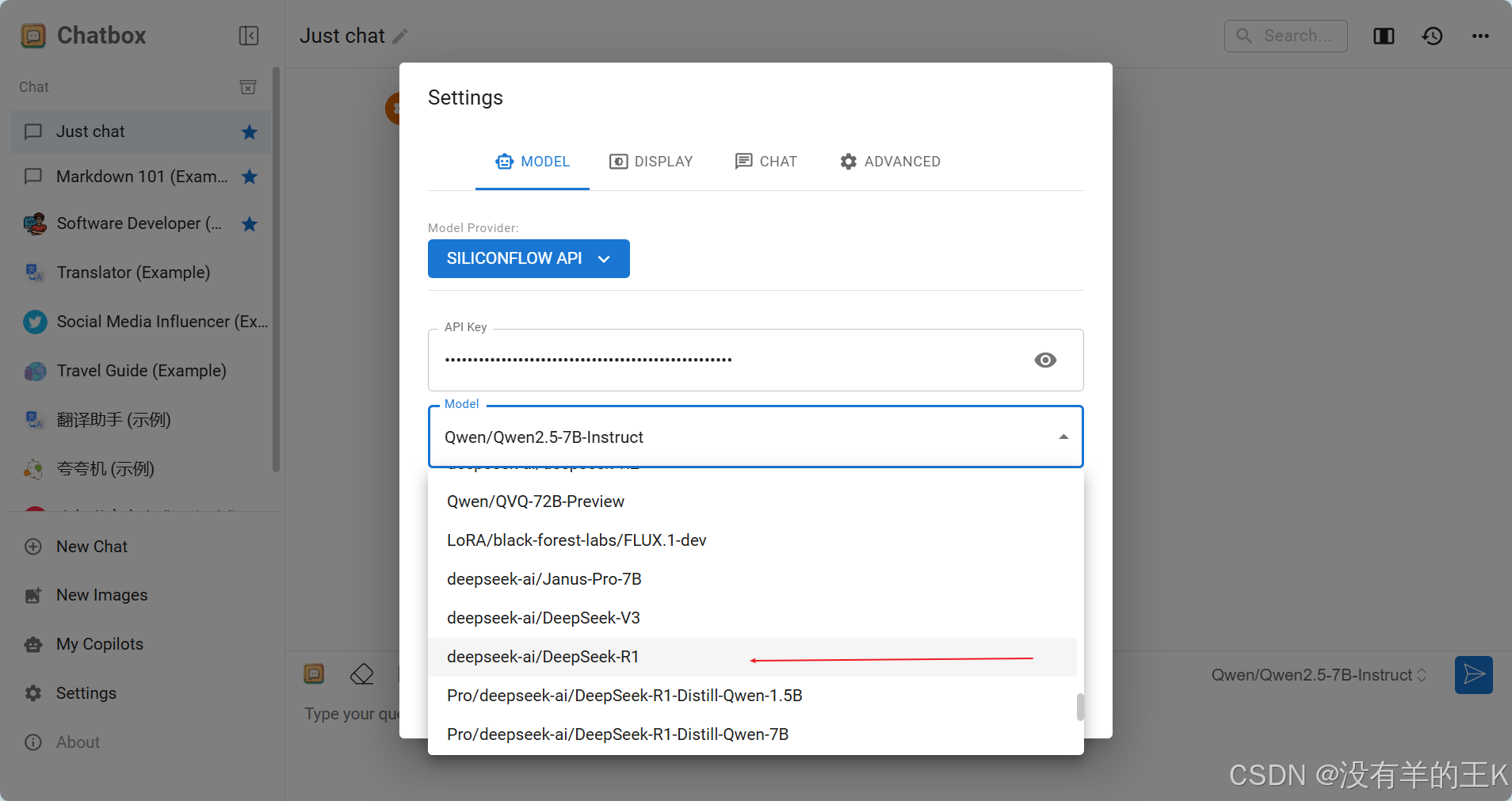
Task: Click the Twitter bird avatar icon
Action: pyautogui.click(x=34, y=322)
